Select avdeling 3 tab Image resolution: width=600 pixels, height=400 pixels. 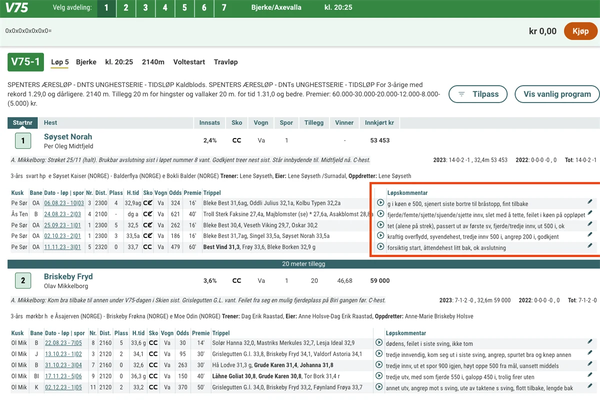145,8
